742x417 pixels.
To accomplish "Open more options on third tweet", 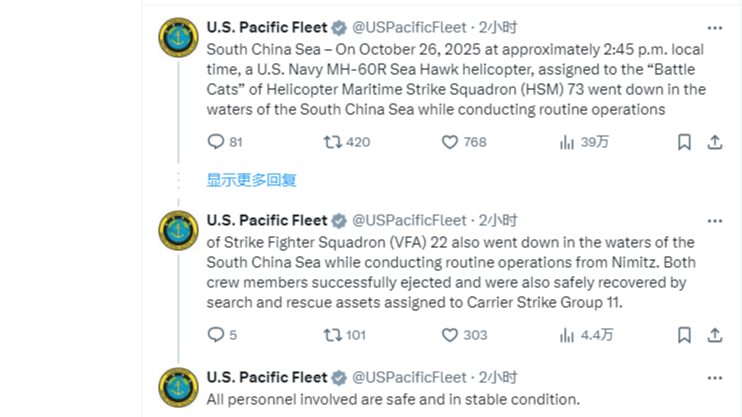I will [x=714, y=378].
